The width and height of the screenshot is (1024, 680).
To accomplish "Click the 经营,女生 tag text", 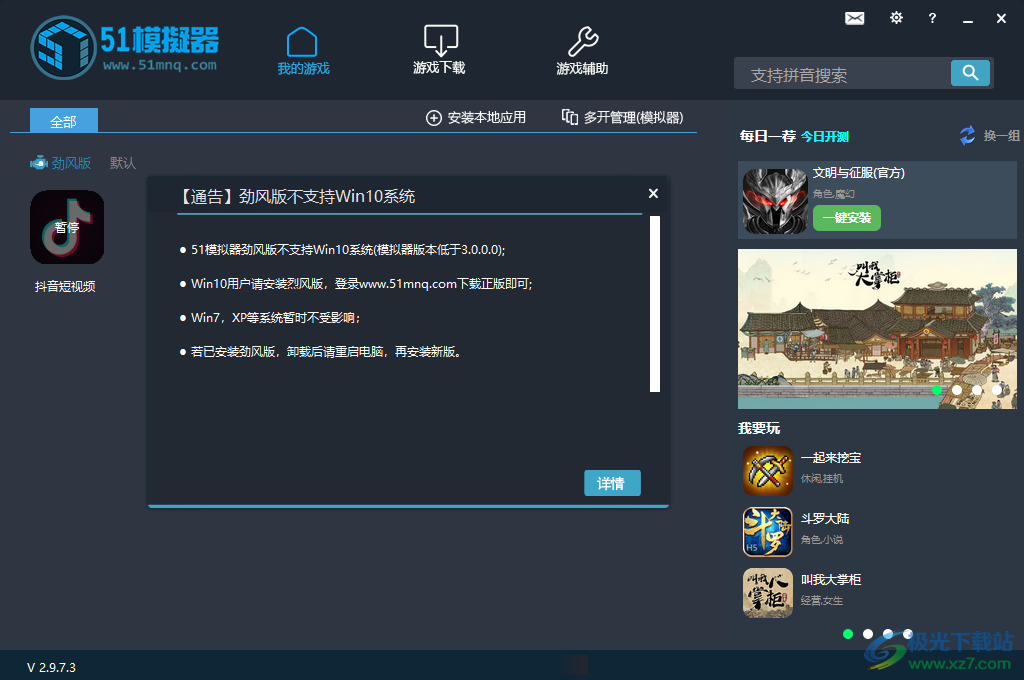I will [822, 600].
